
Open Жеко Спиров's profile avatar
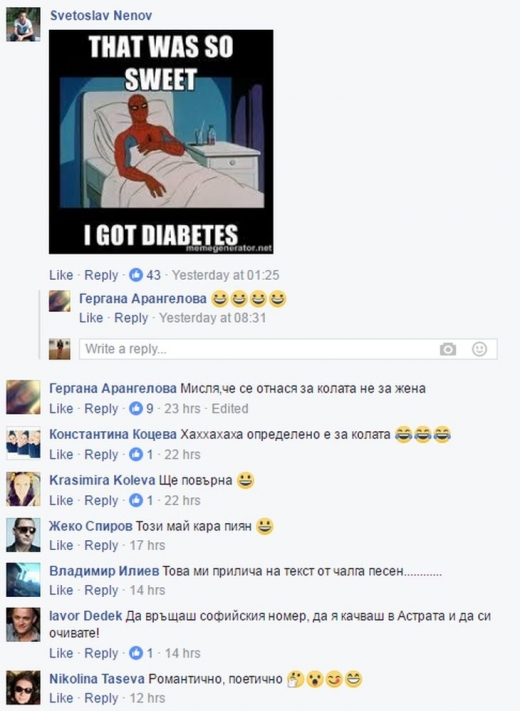[x=23, y=535]
